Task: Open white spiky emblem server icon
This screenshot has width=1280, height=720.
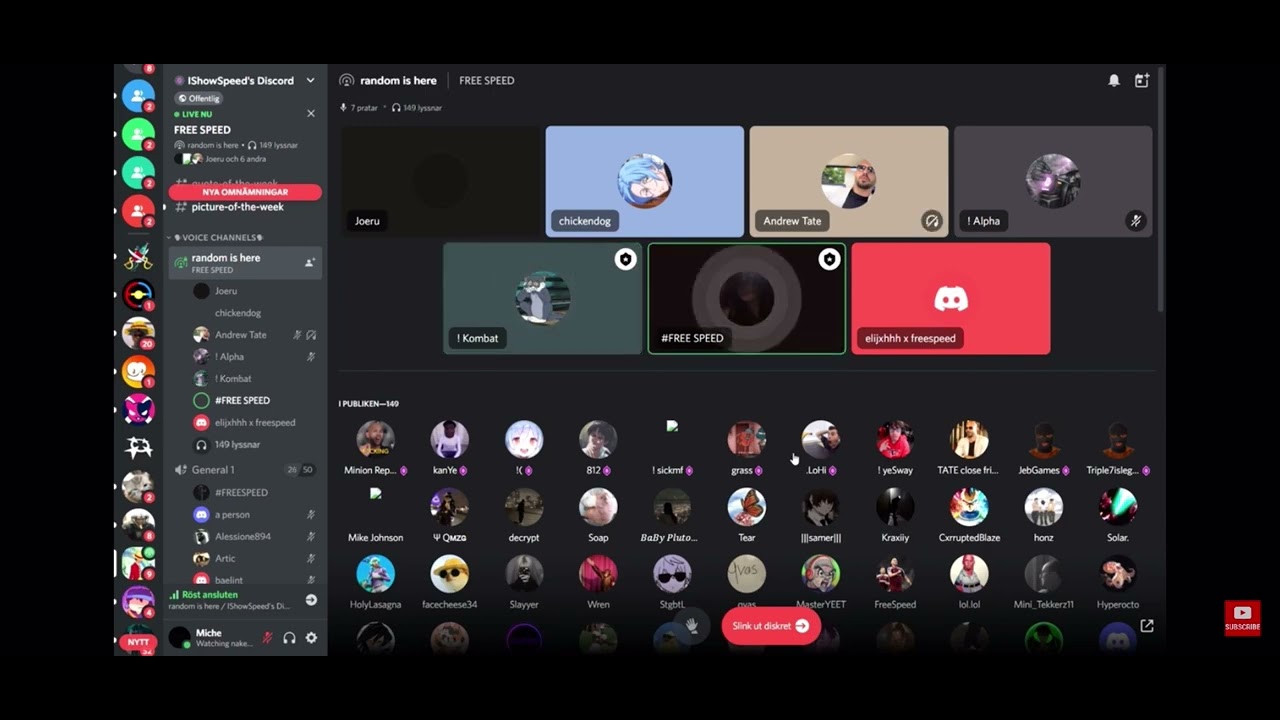Action: pyautogui.click(x=138, y=448)
